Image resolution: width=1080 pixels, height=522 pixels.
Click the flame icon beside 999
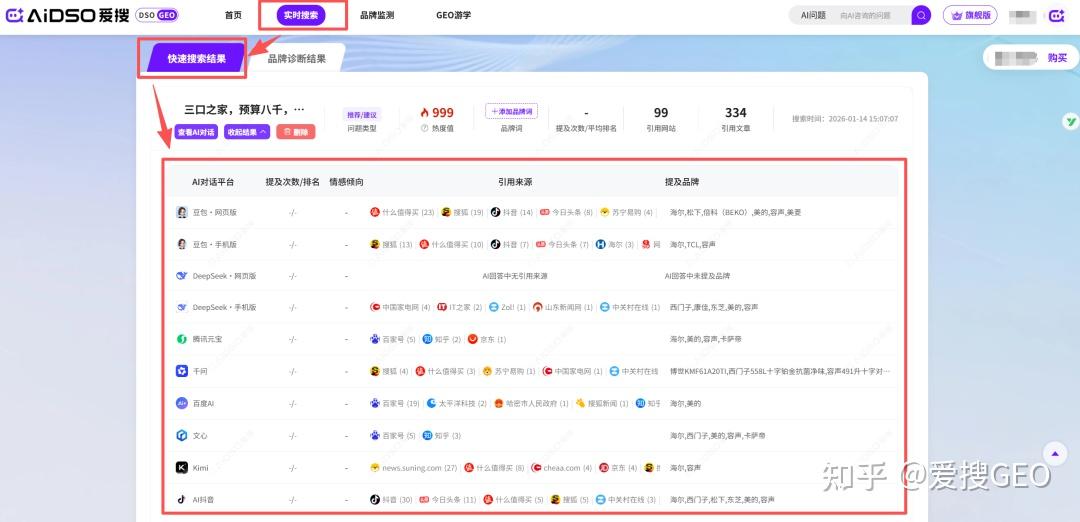[424, 112]
